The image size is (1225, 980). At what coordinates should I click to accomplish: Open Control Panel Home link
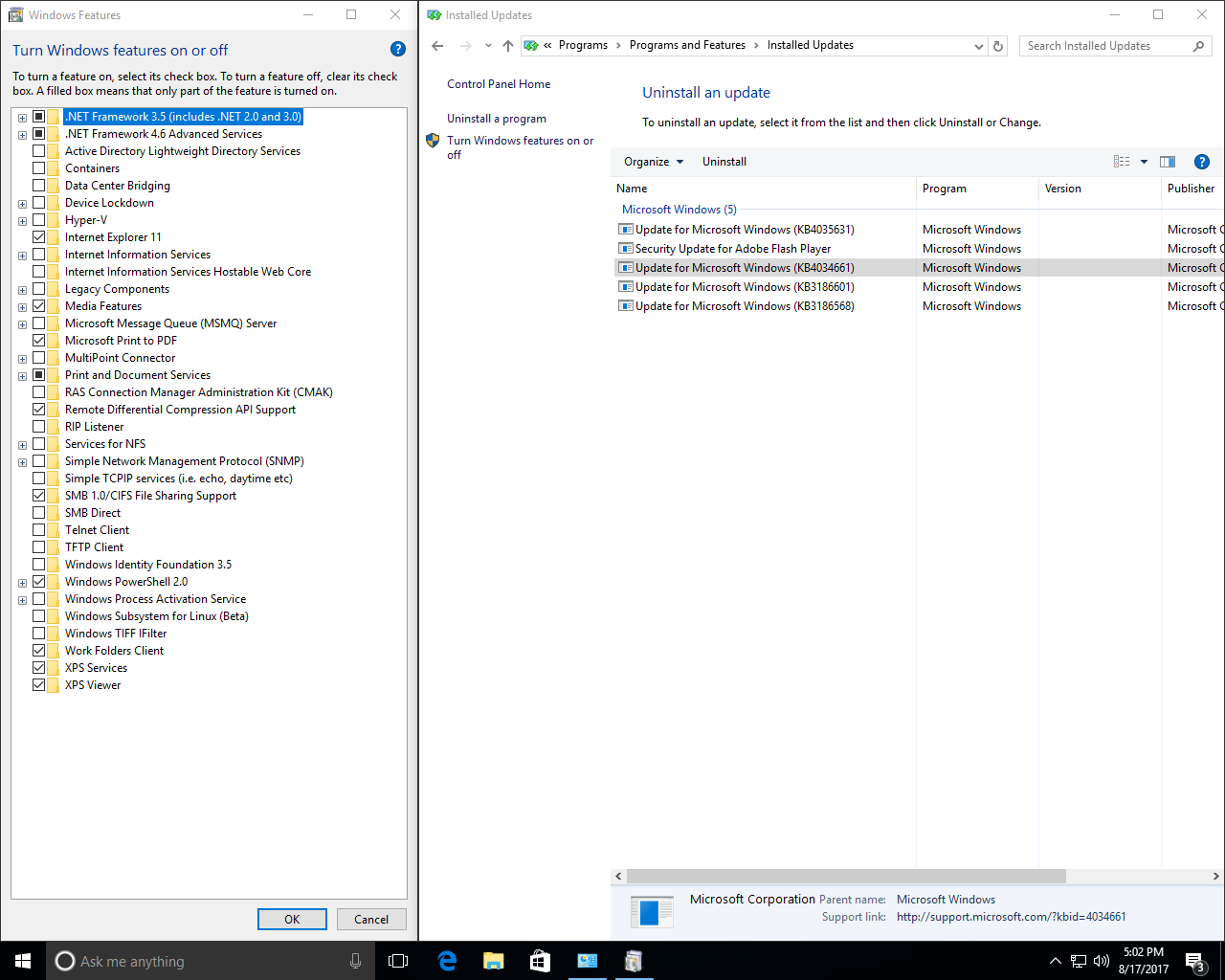[x=499, y=84]
